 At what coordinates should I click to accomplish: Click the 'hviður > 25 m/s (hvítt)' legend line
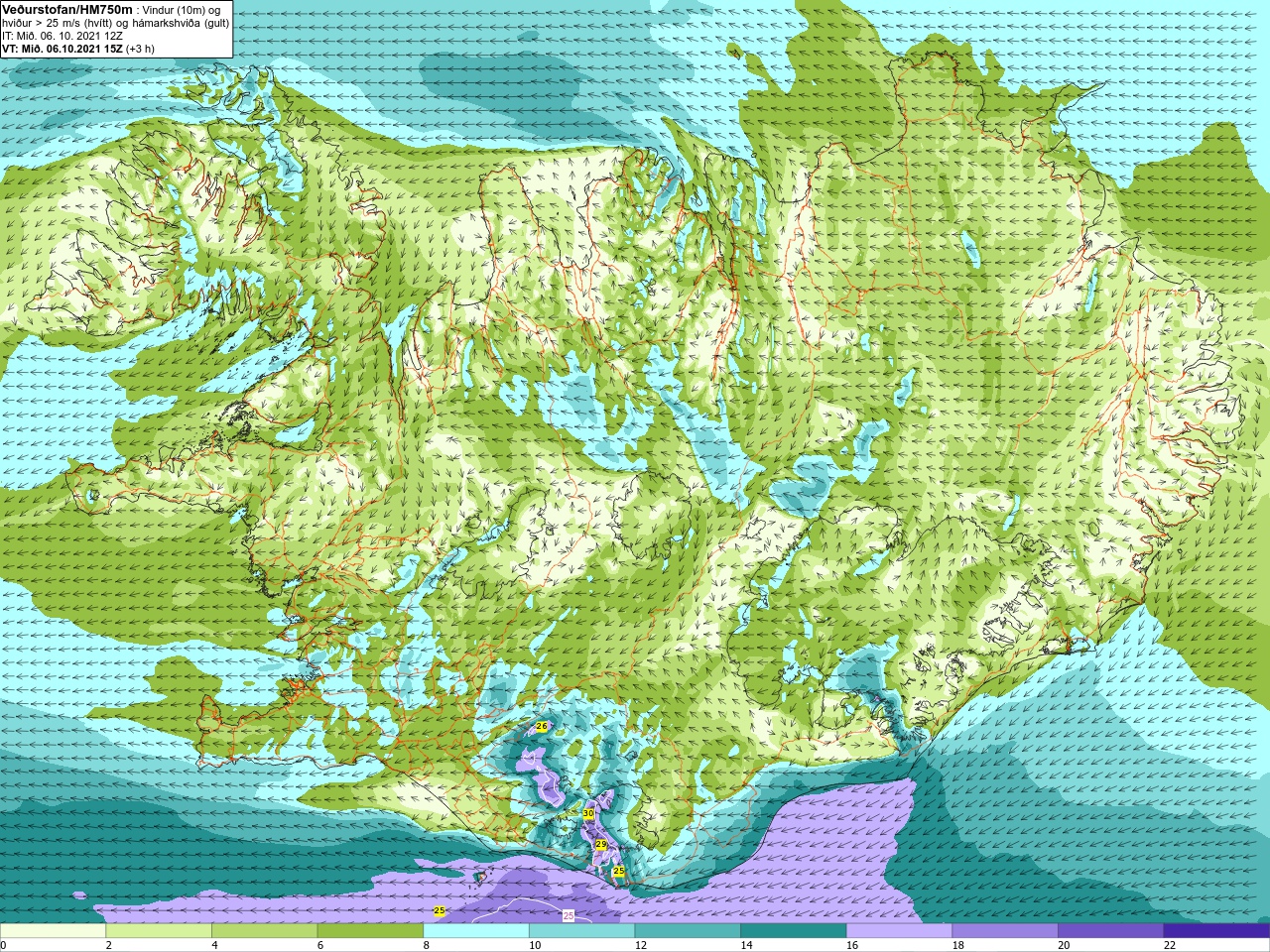pyautogui.click(x=57, y=23)
